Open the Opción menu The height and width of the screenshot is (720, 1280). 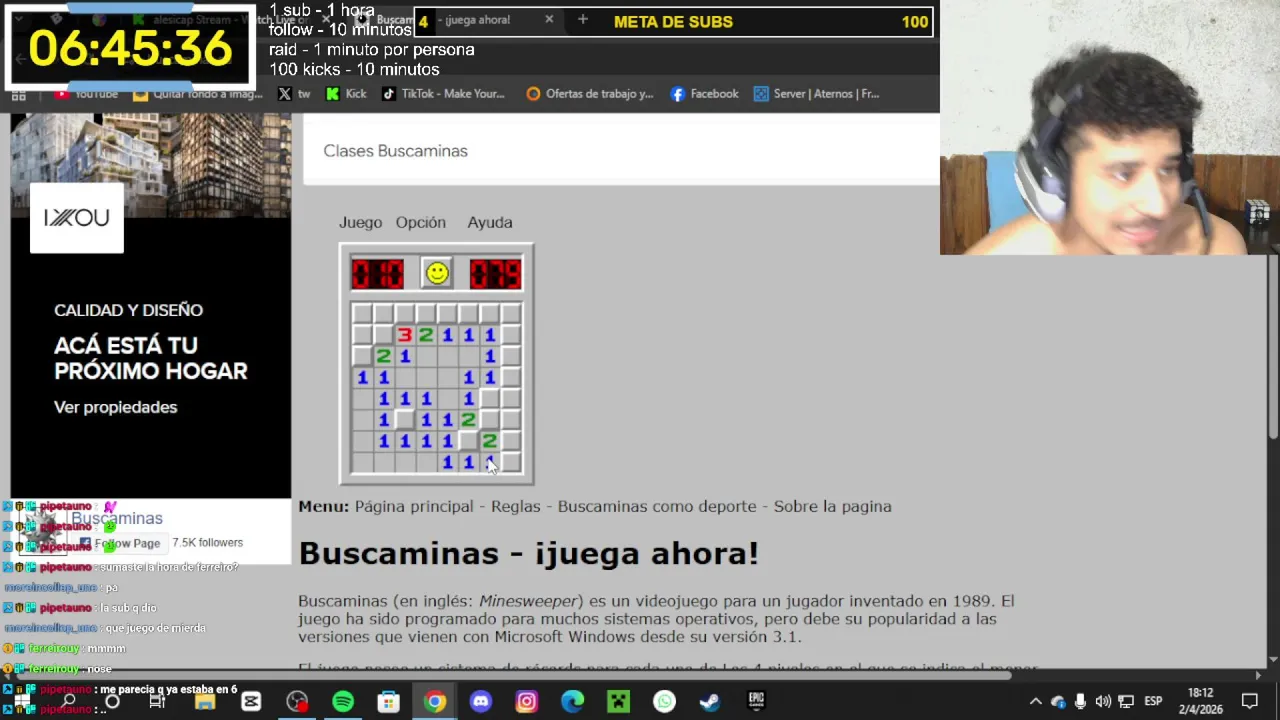pyautogui.click(x=420, y=222)
